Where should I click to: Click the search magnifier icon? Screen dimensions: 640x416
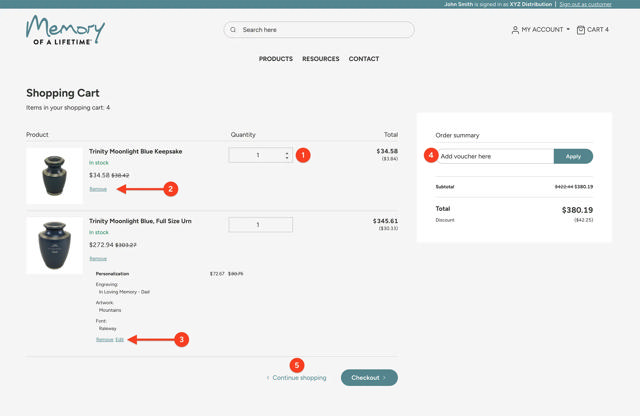(x=233, y=30)
